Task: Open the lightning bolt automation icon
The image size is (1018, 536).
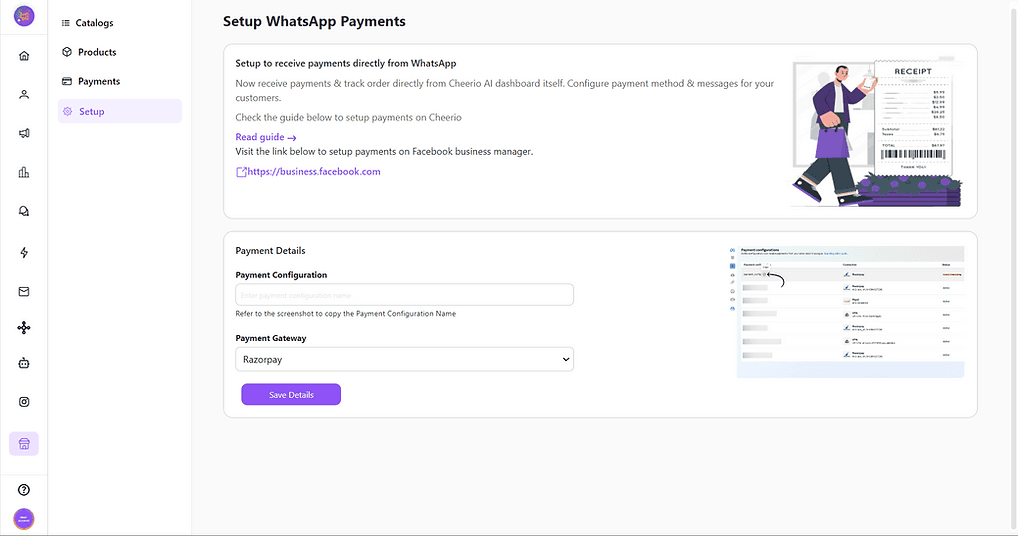Action: [x=24, y=252]
